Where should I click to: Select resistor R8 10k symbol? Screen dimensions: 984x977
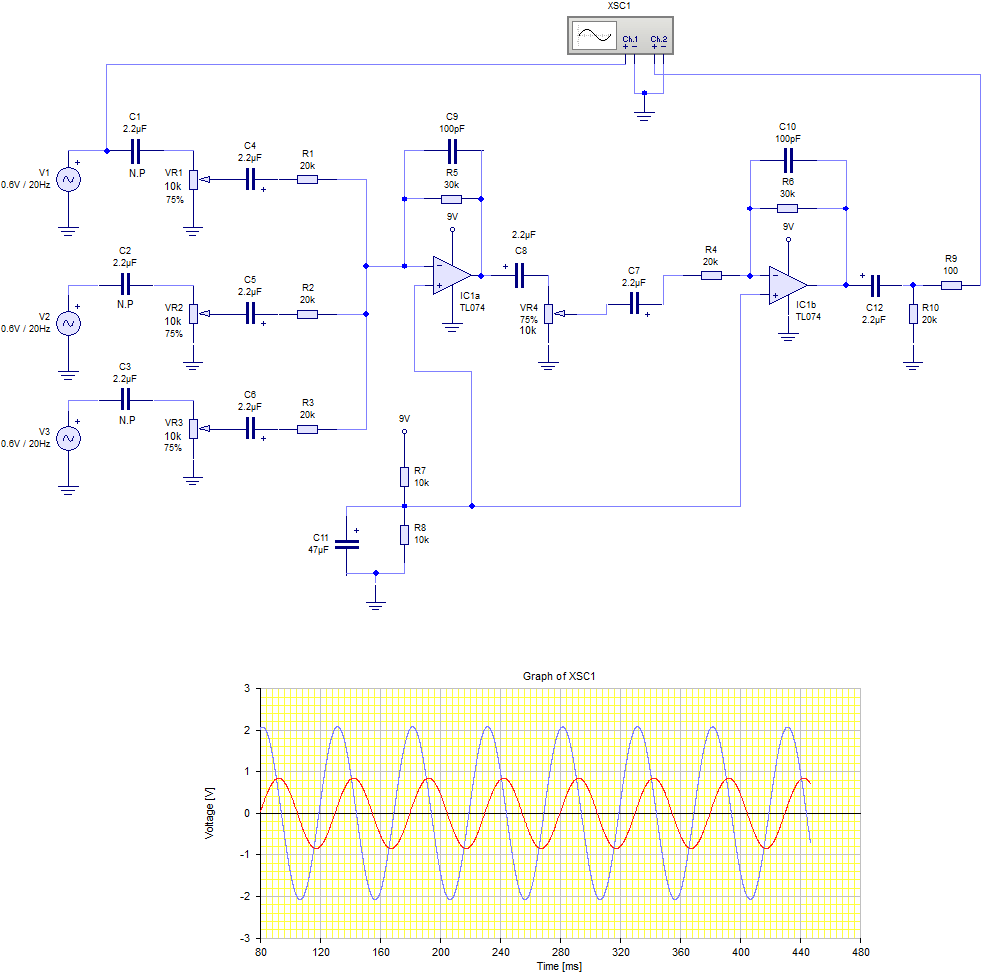[404, 535]
